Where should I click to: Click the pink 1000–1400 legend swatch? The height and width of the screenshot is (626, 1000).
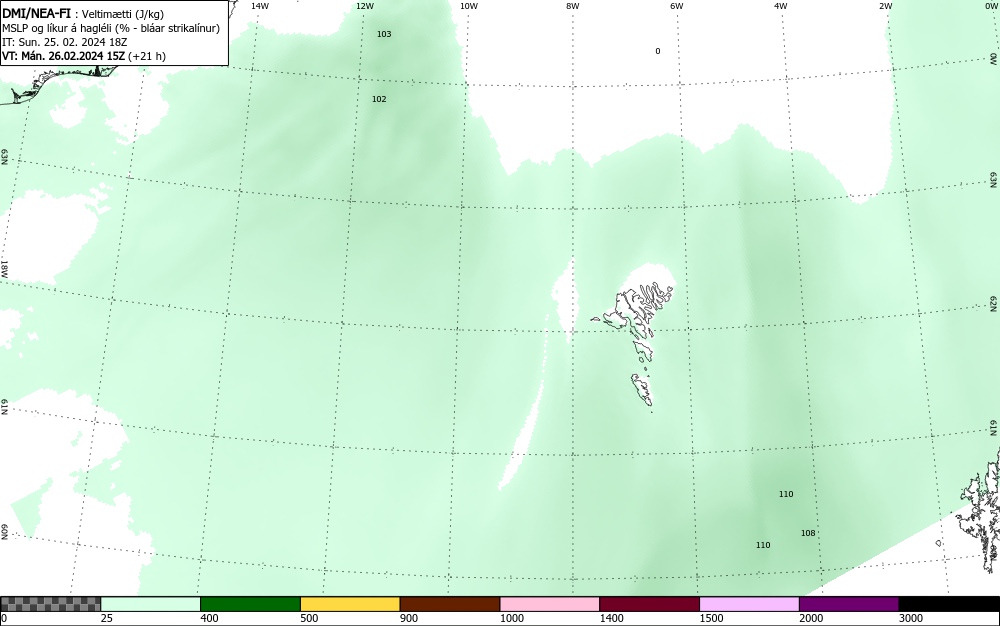550,604
